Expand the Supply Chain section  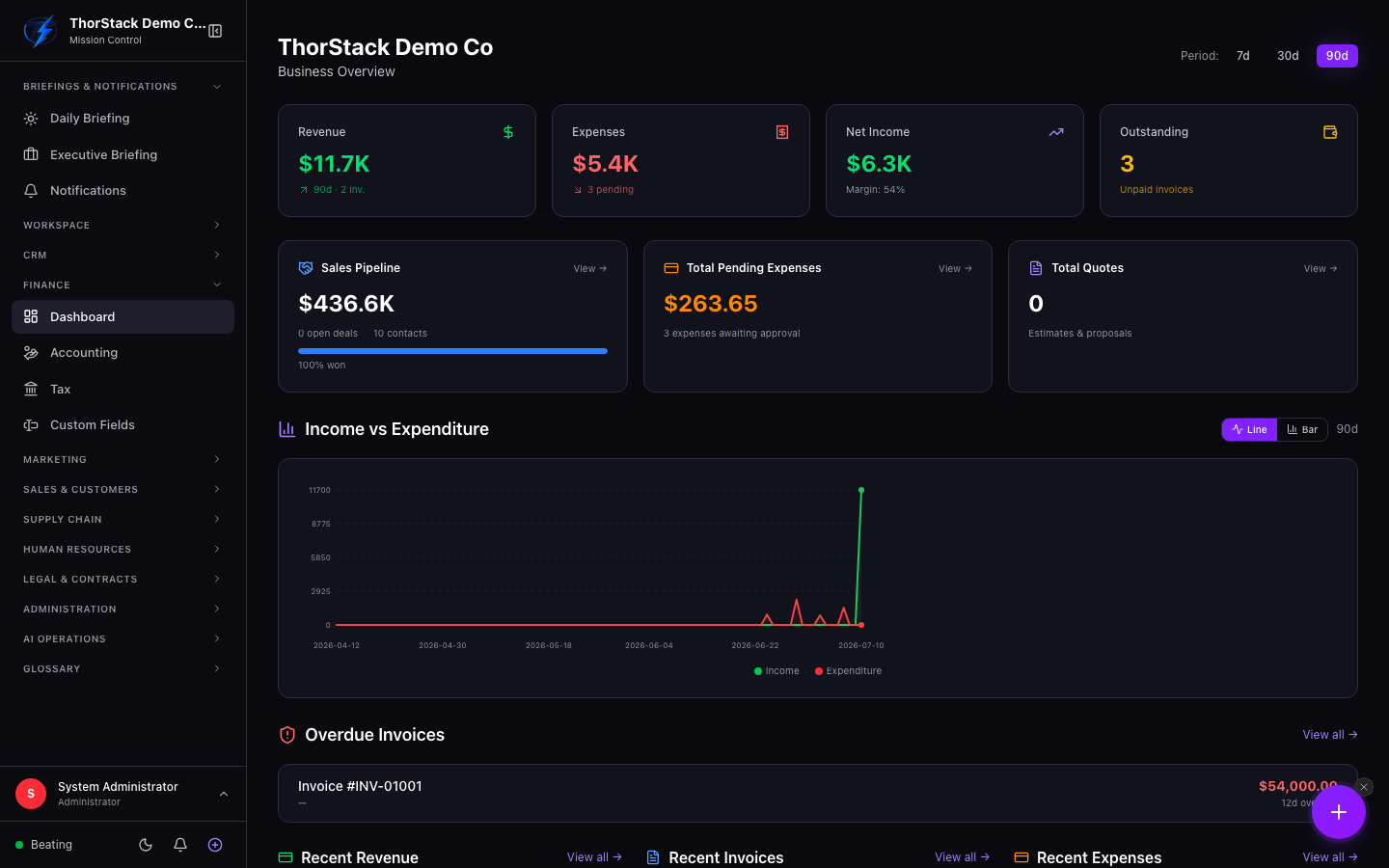click(123, 520)
